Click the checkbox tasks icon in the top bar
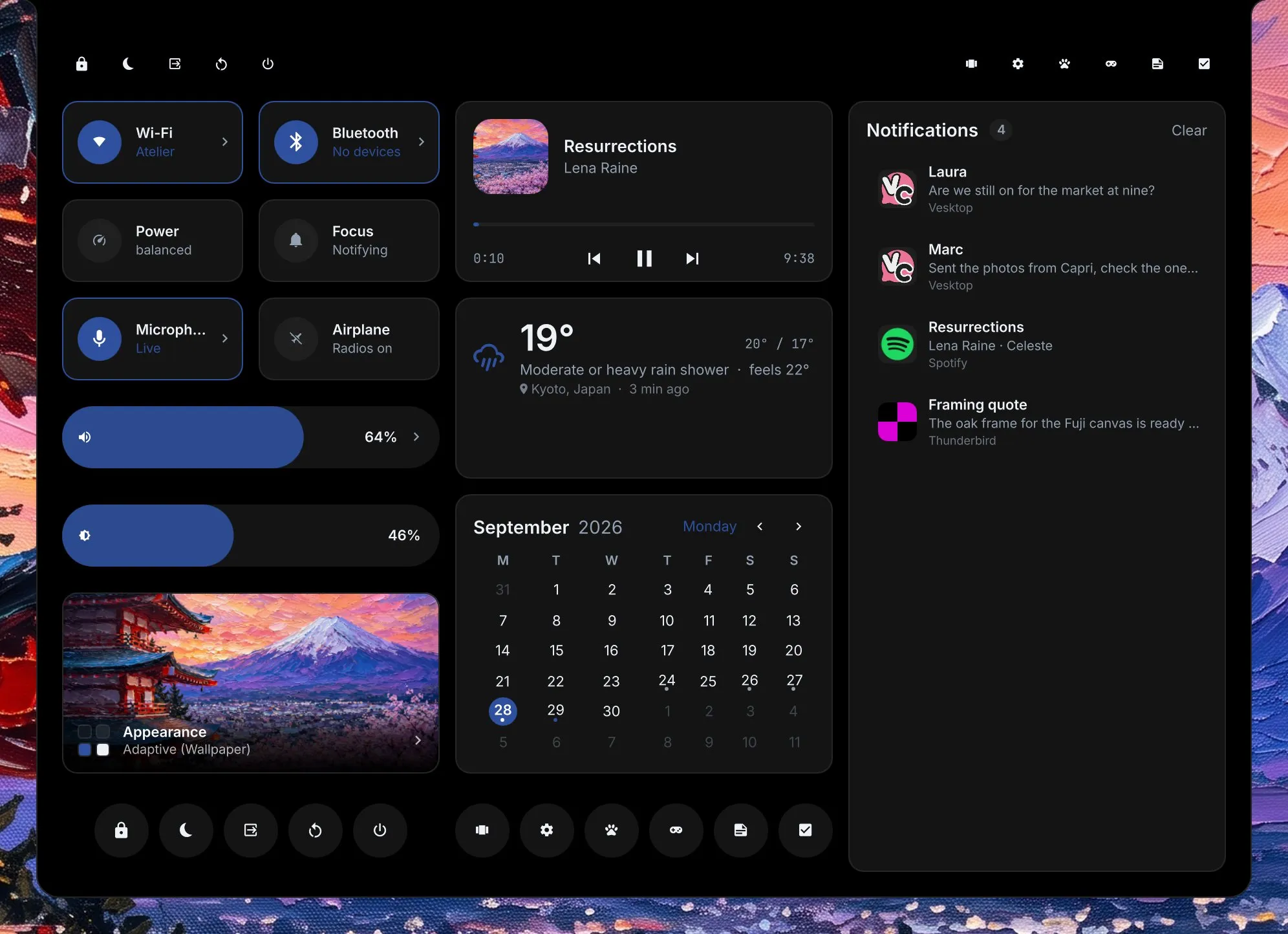The image size is (1288, 934). 1204,64
